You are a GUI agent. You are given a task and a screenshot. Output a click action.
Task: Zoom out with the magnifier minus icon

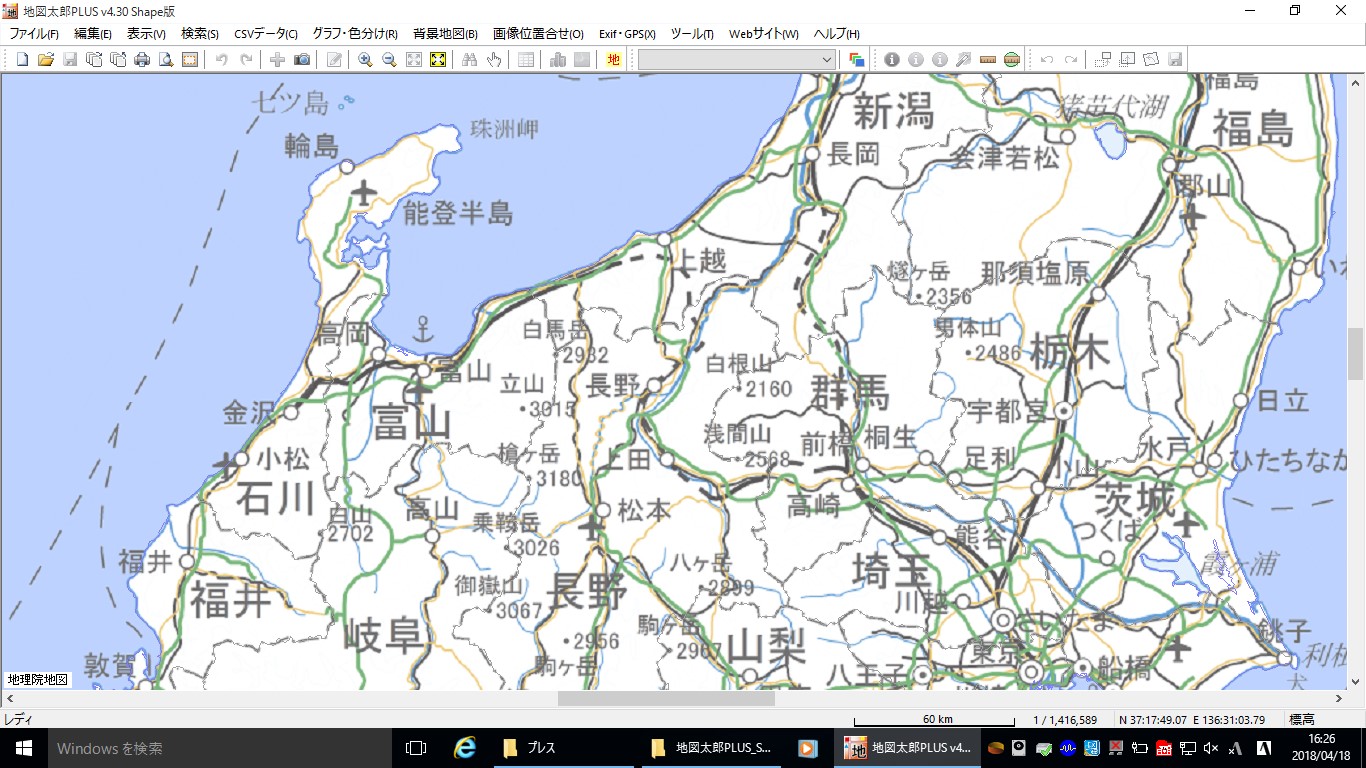pyautogui.click(x=389, y=60)
